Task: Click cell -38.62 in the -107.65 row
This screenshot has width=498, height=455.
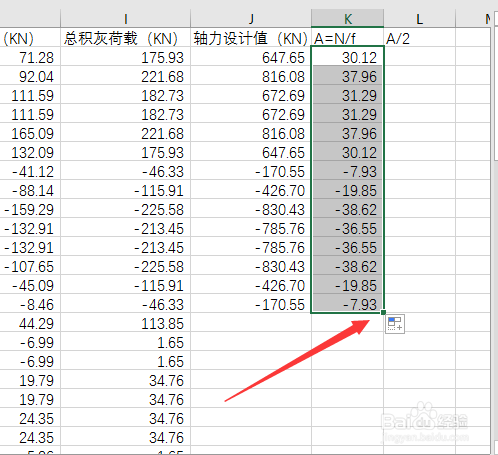Action: (347, 265)
